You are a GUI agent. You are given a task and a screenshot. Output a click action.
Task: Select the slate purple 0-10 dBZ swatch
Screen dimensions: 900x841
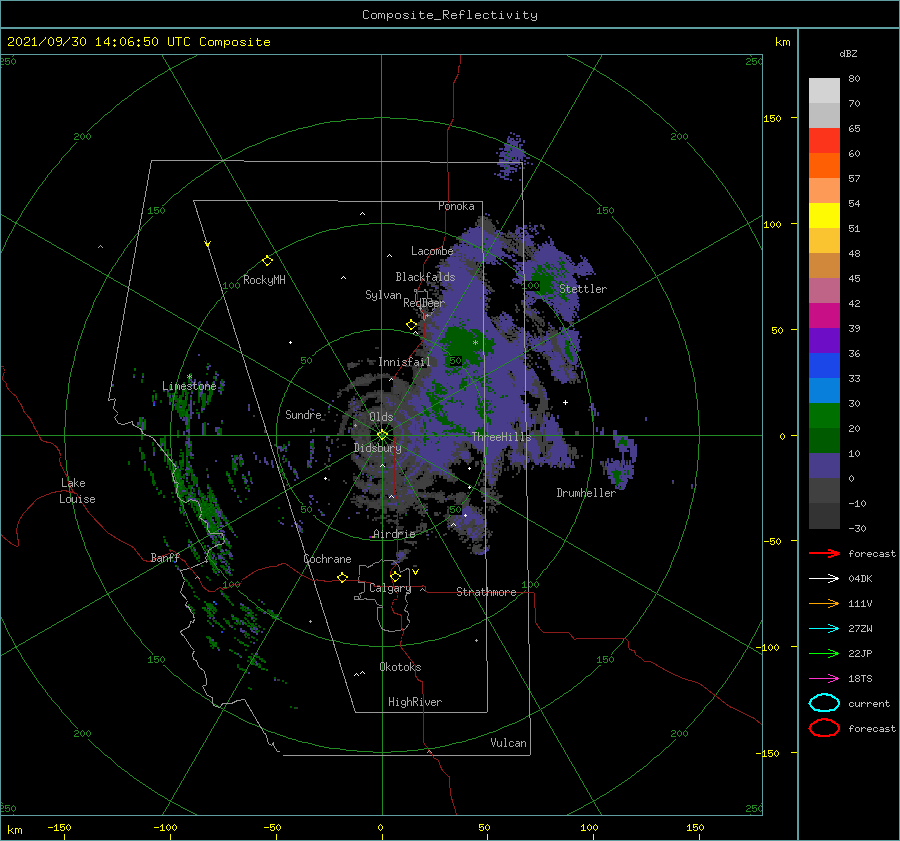click(824, 466)
